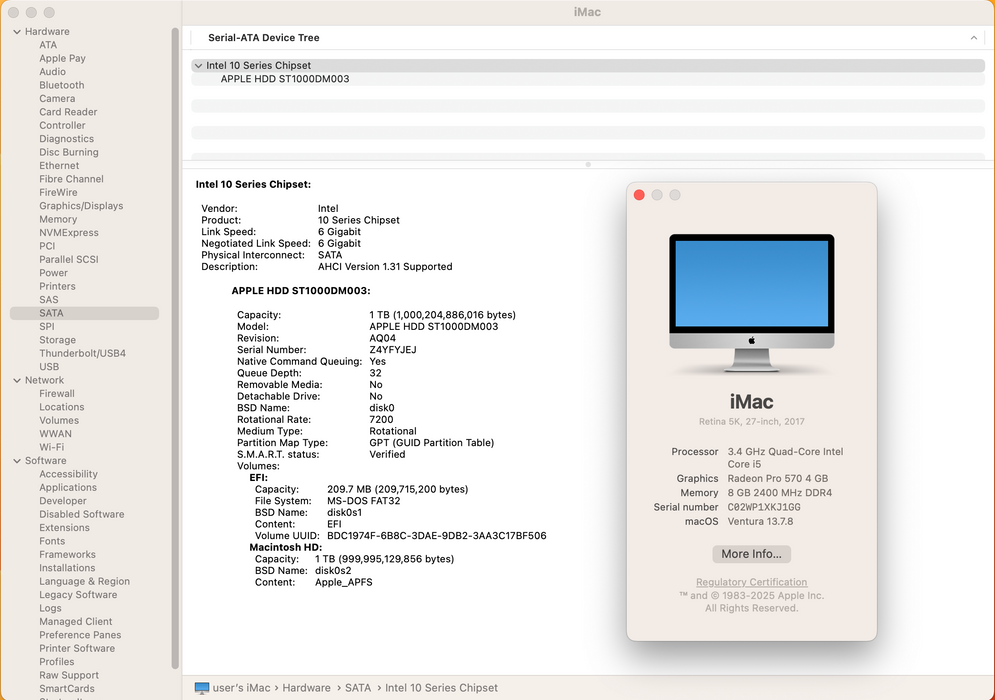Select Card Reader in the sidebar
This screenshot has width=995, height=700.
coord(68,112)
